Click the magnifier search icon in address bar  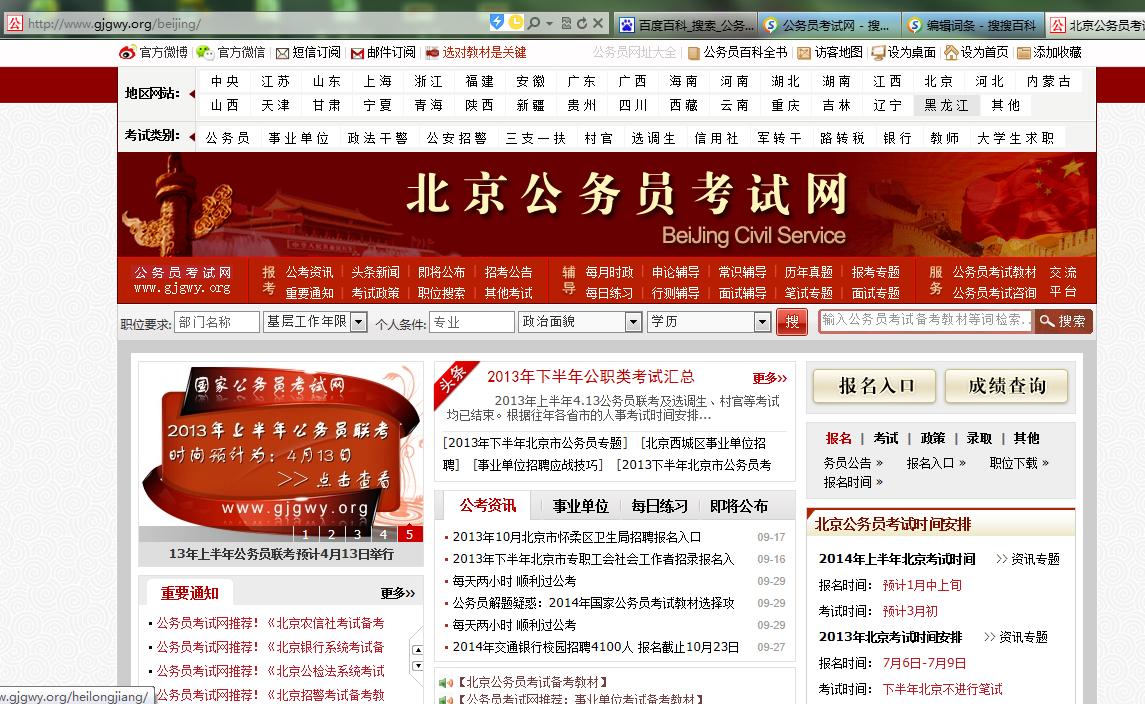[x=535, y=23]
